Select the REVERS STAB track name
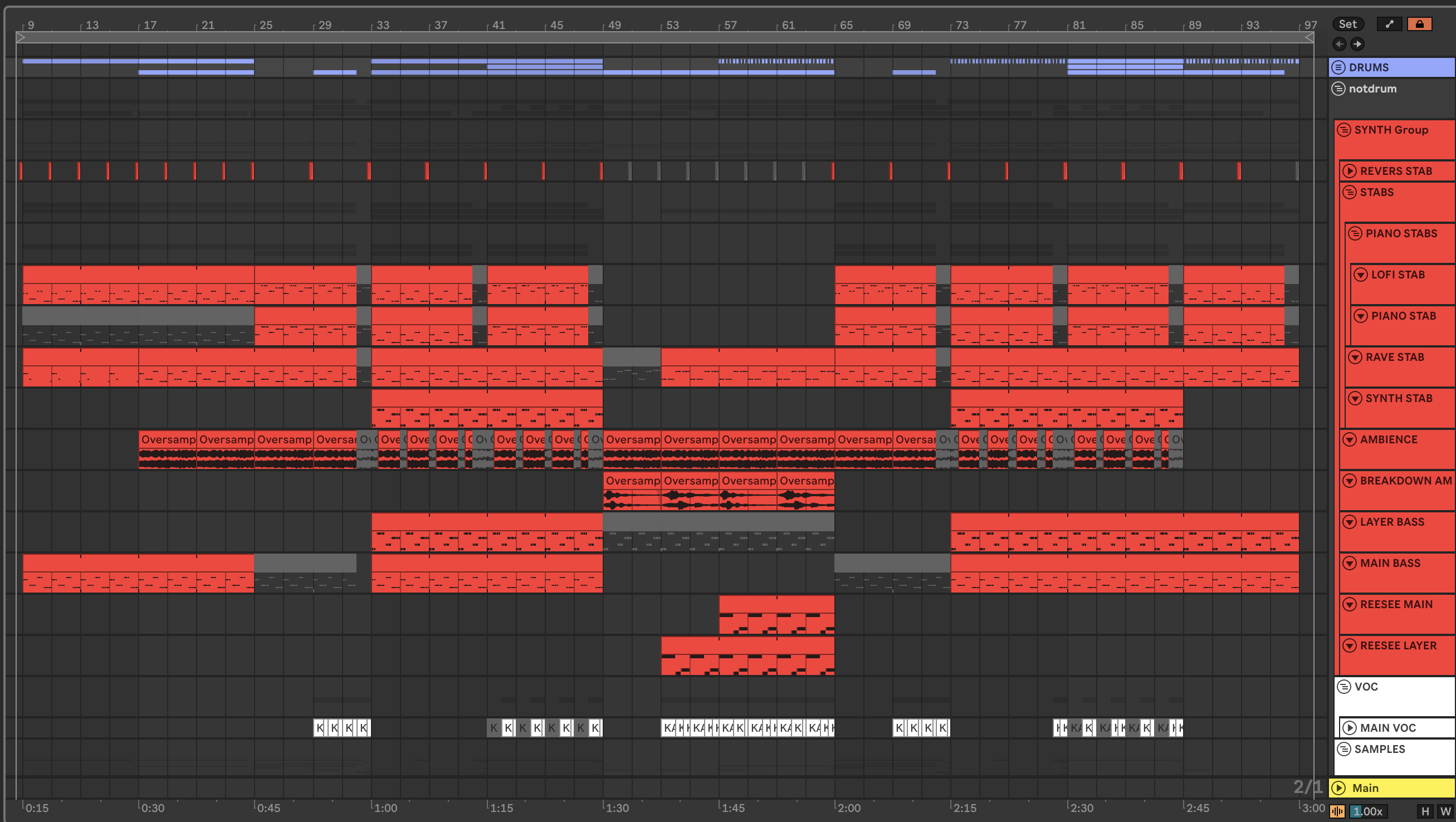The width and height of the screenshot is (1456, 822). point(1396,171)
